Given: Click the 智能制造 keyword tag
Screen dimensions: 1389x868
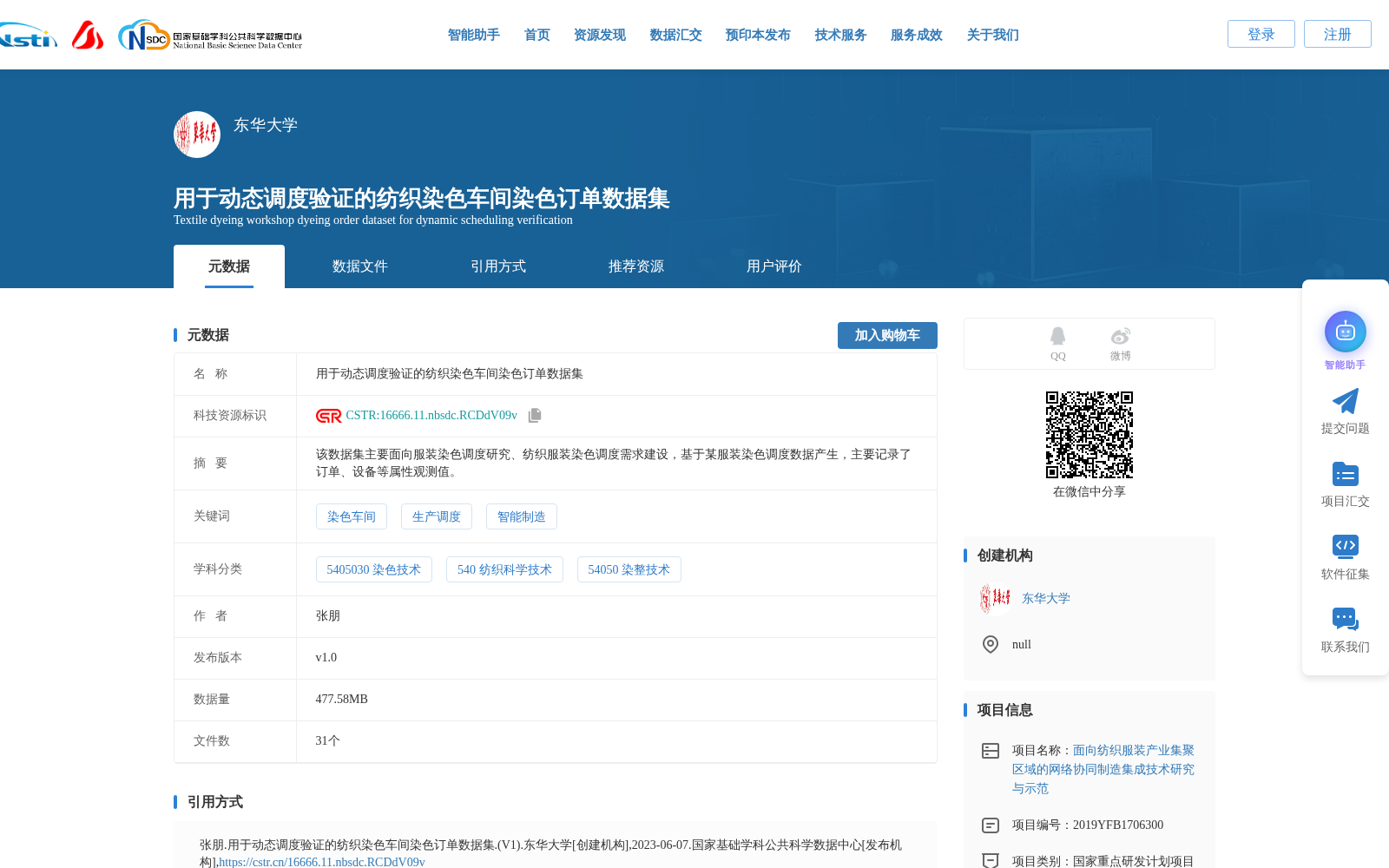Looking at the screenshot, I should 522,516.
